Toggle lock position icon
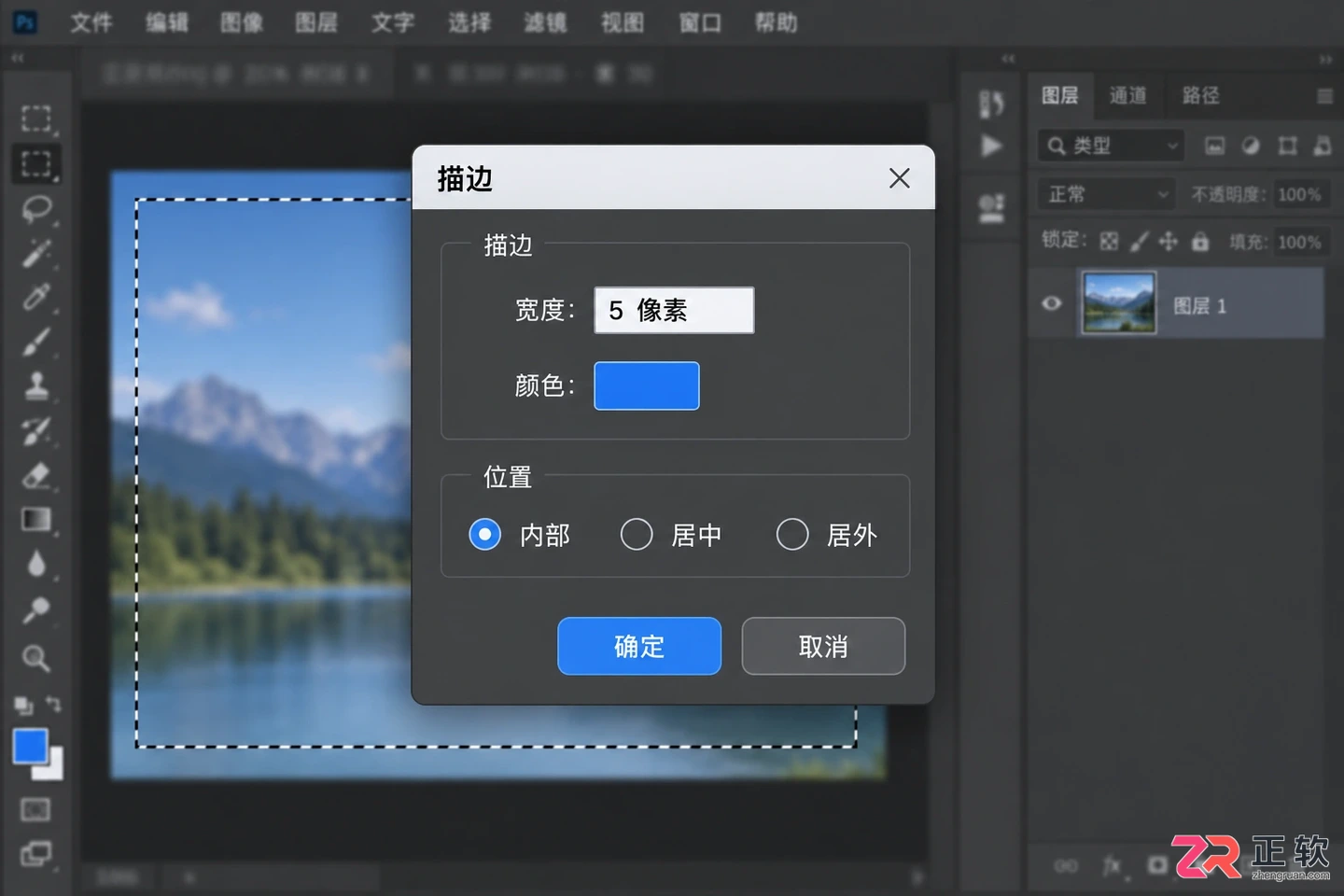Screen dimensions: 1344x896 tap(1169, 242)
